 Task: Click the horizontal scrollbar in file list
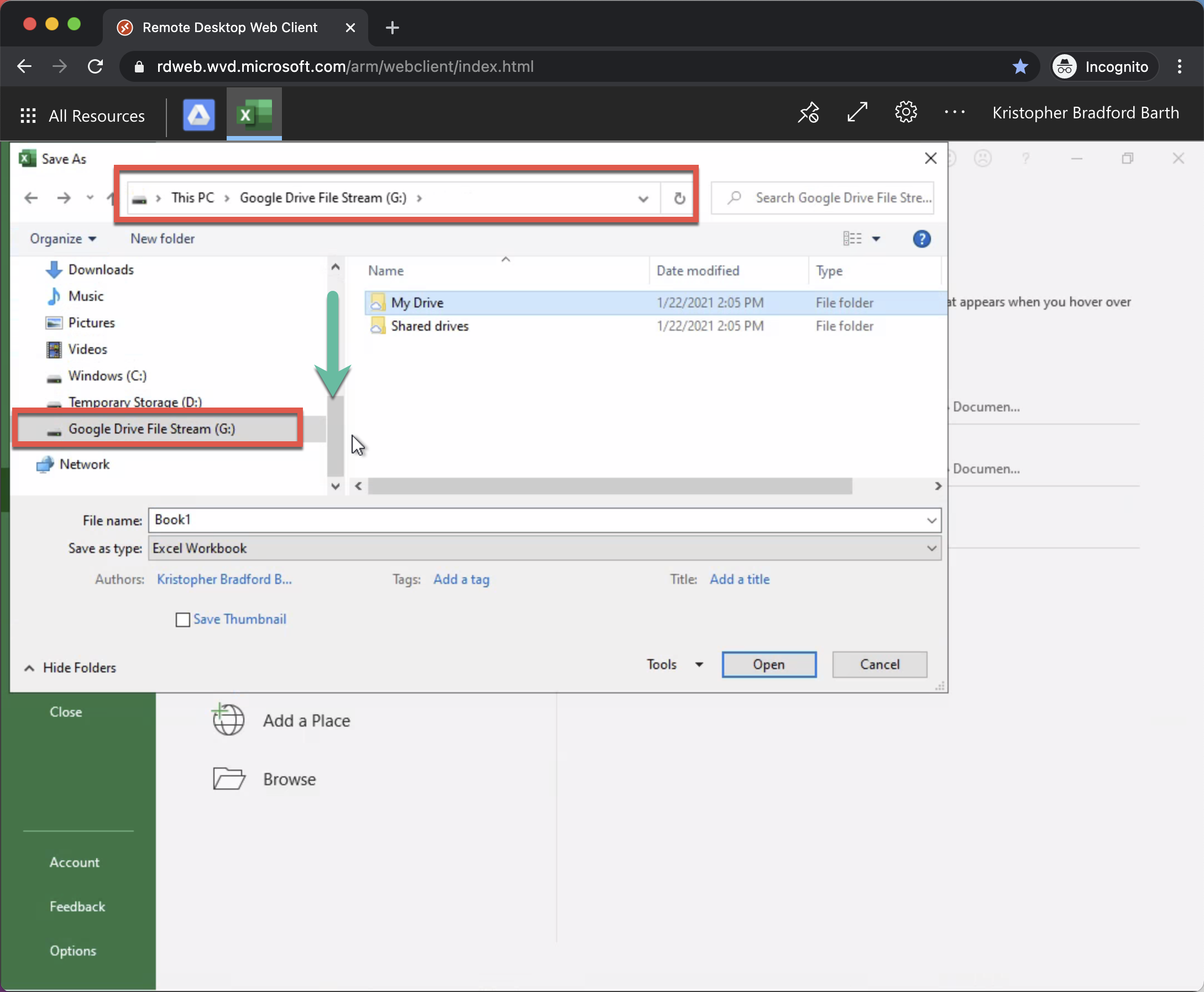coord(610,486)
